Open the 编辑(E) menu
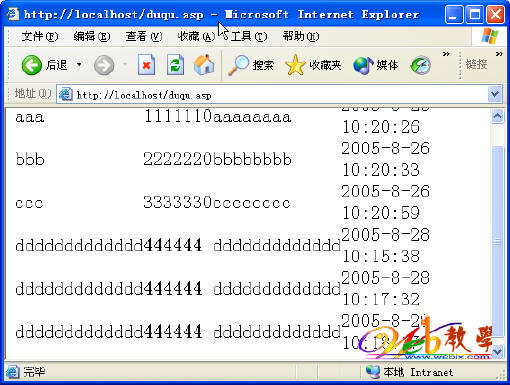This screenshot has height=385, width=510. click(92, 36)
